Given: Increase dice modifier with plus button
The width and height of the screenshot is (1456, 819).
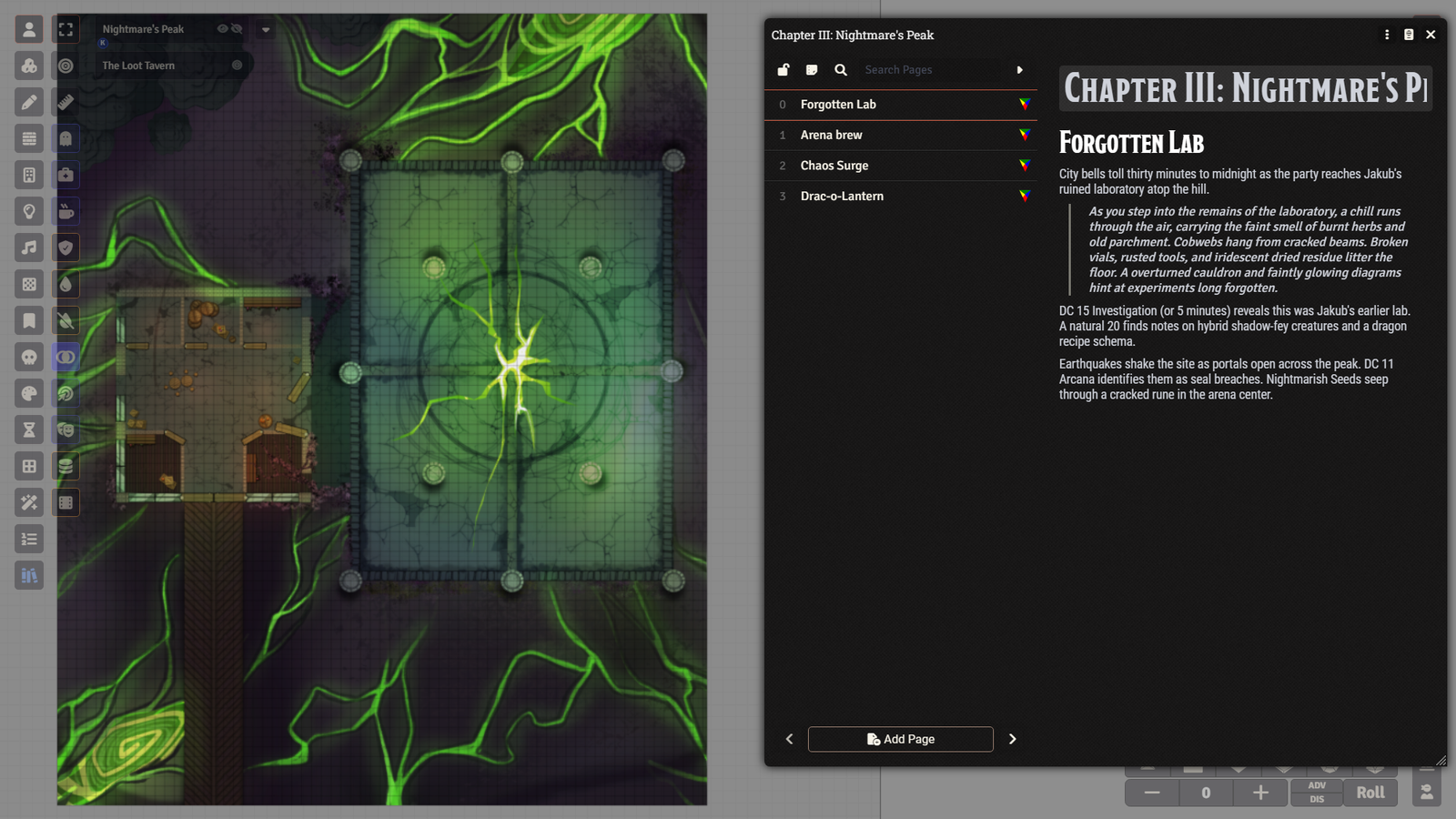Looking at the screenshot, I should click(1260, 793).
